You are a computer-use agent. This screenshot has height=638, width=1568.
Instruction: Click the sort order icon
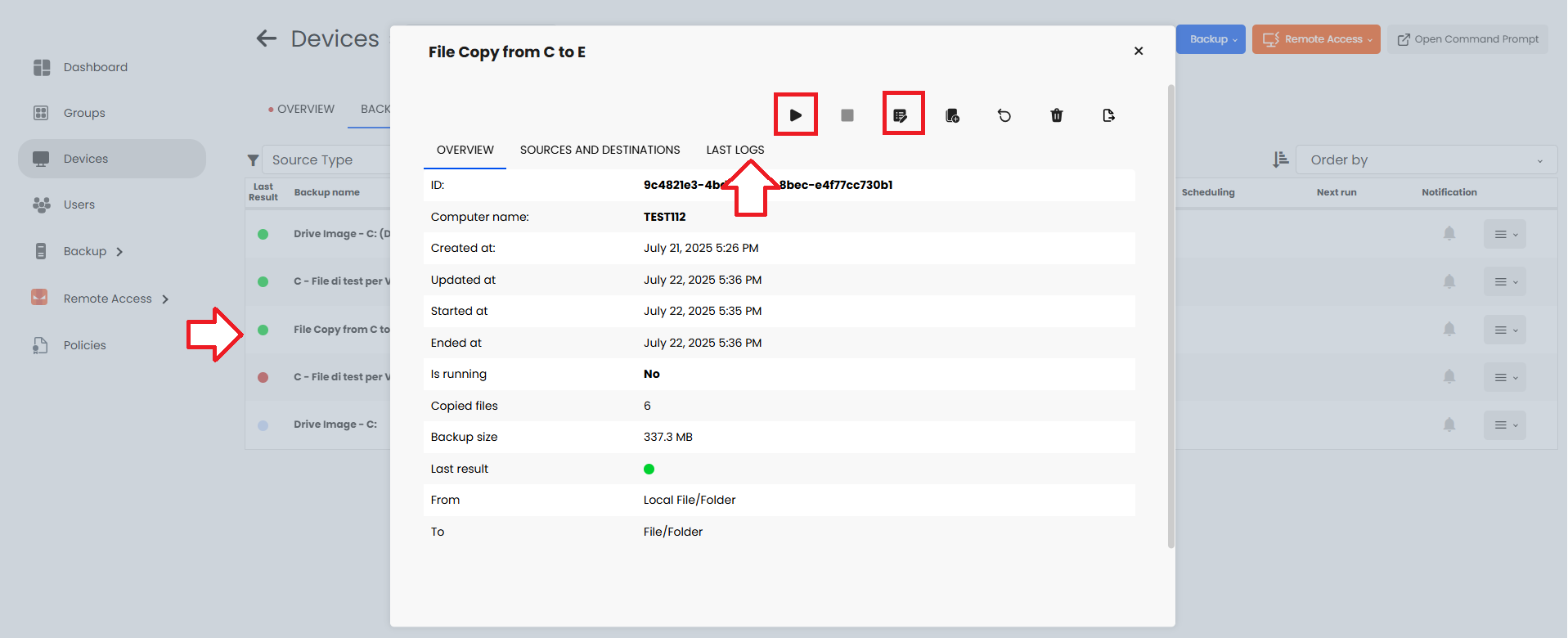[1280, 159]
